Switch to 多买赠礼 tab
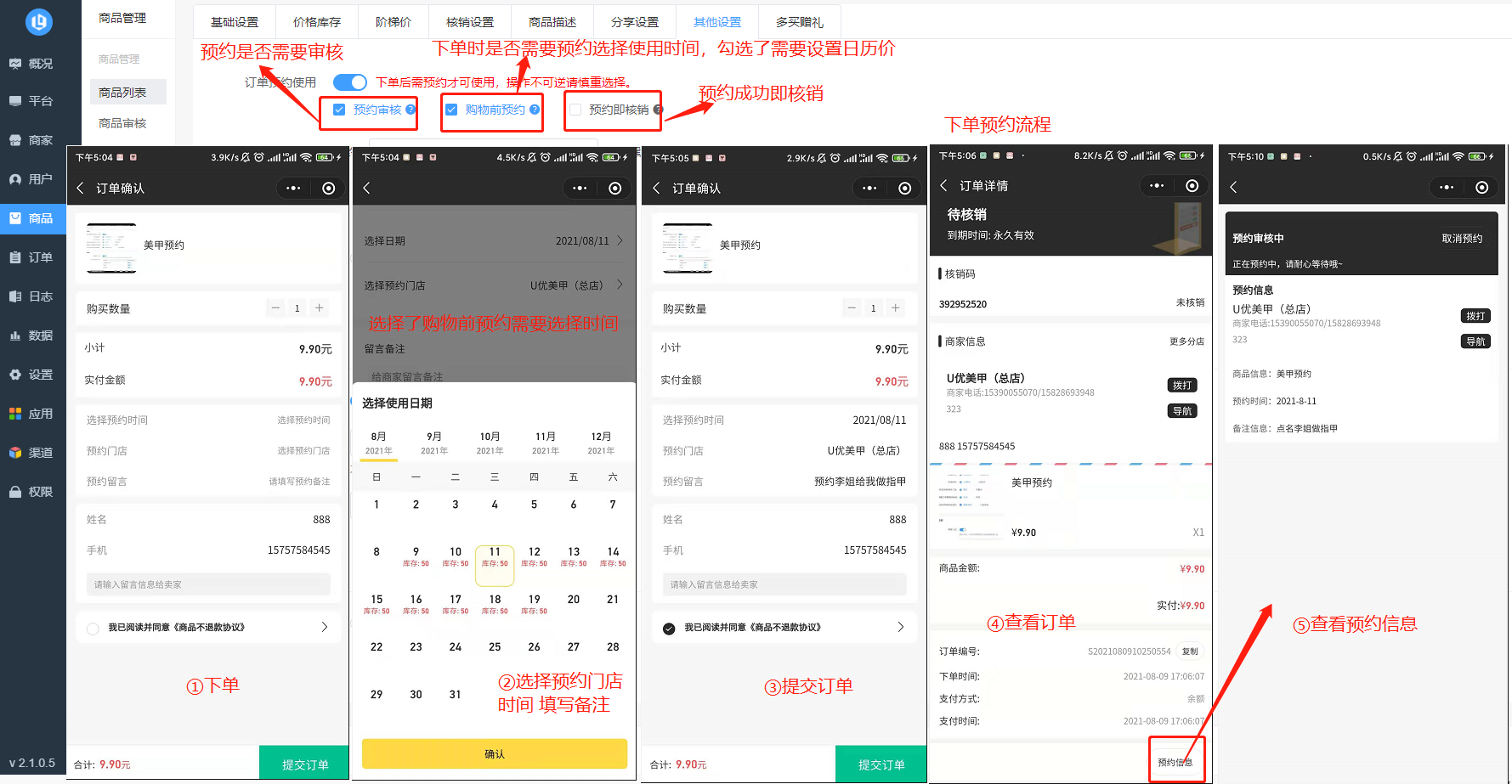Image resolution: width=1512 pixels, height=784 pixels. (x=800, y=22)
